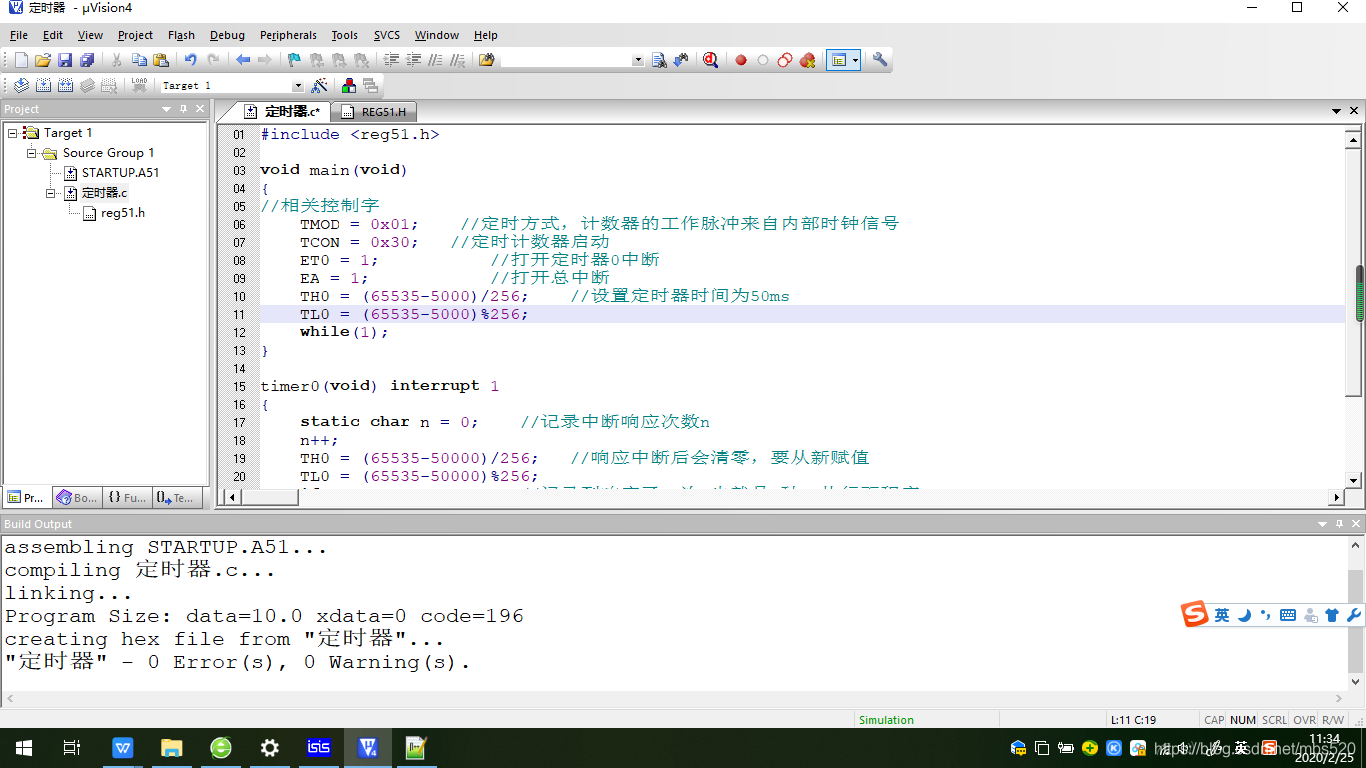
Task: Build target files with Build icon
Action: pyautogui.click(x=43, y=86)
